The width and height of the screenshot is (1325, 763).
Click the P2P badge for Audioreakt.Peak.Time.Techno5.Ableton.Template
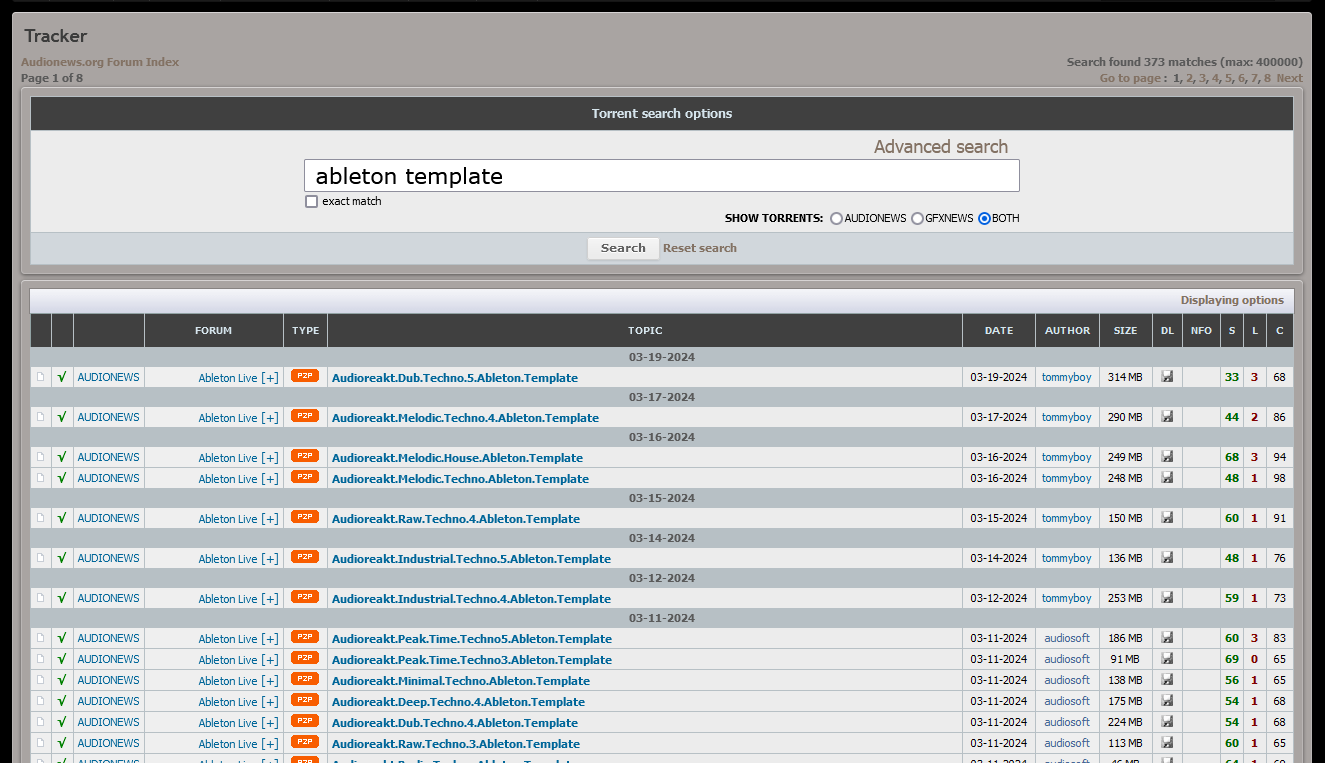(305, 637)
